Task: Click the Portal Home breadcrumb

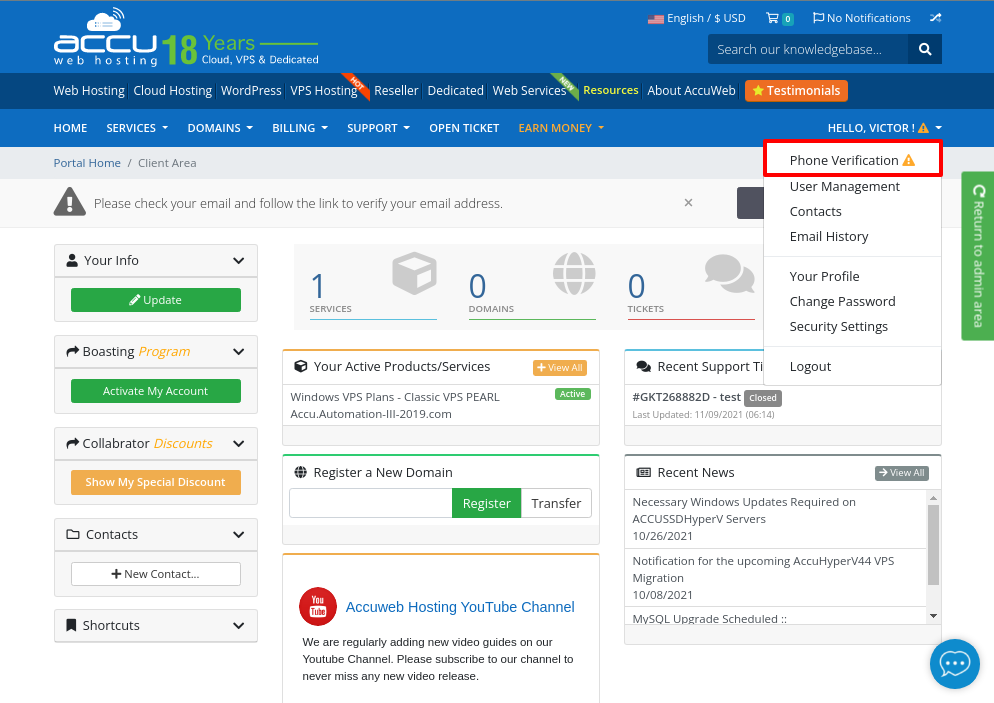Action: pyautogui.click(x=87, y=163)
